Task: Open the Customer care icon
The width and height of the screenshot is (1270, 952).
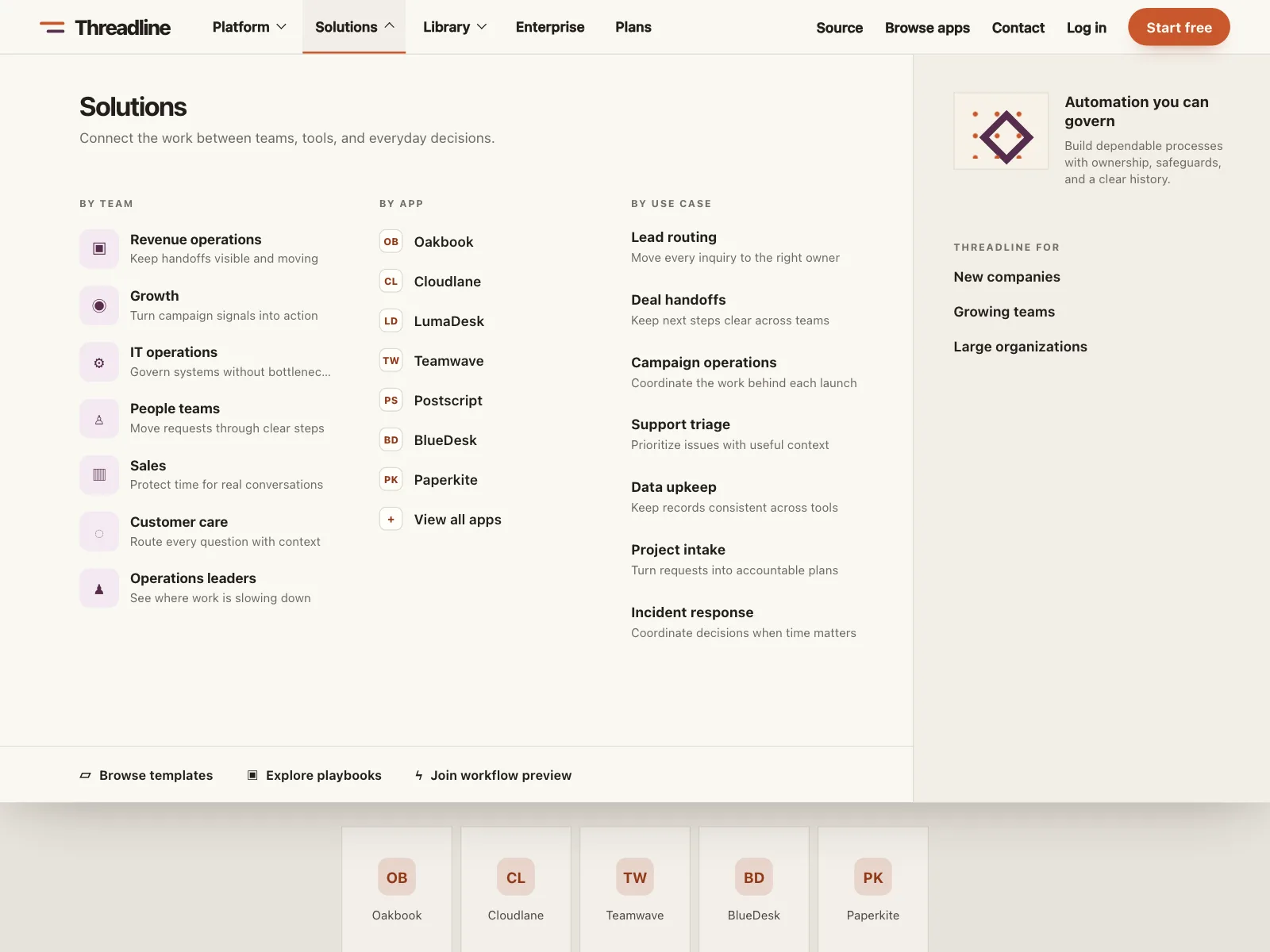Action: 99,532
